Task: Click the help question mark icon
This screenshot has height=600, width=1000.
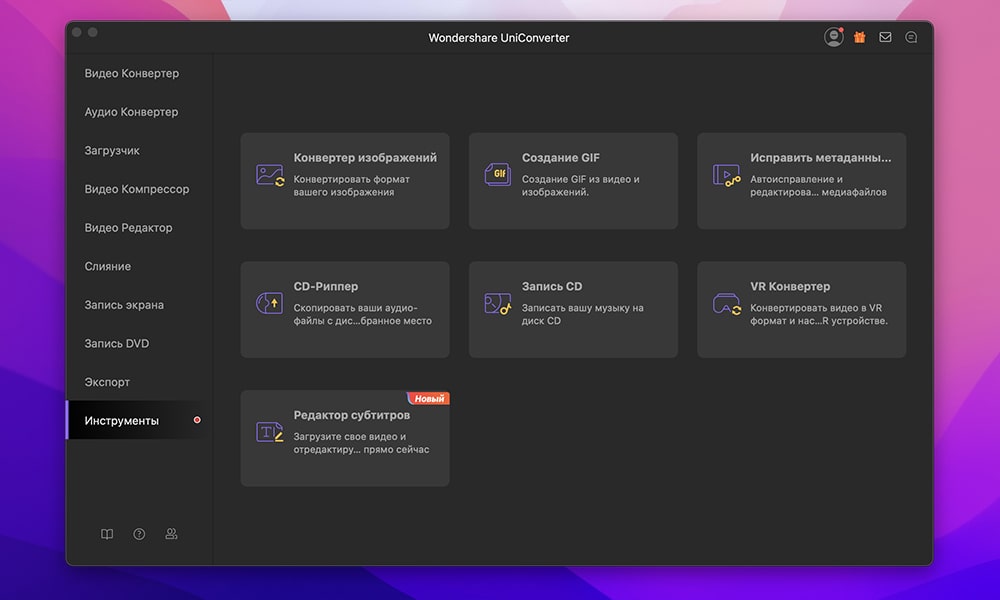Action: pyautogui.click(x=138, y=534)
